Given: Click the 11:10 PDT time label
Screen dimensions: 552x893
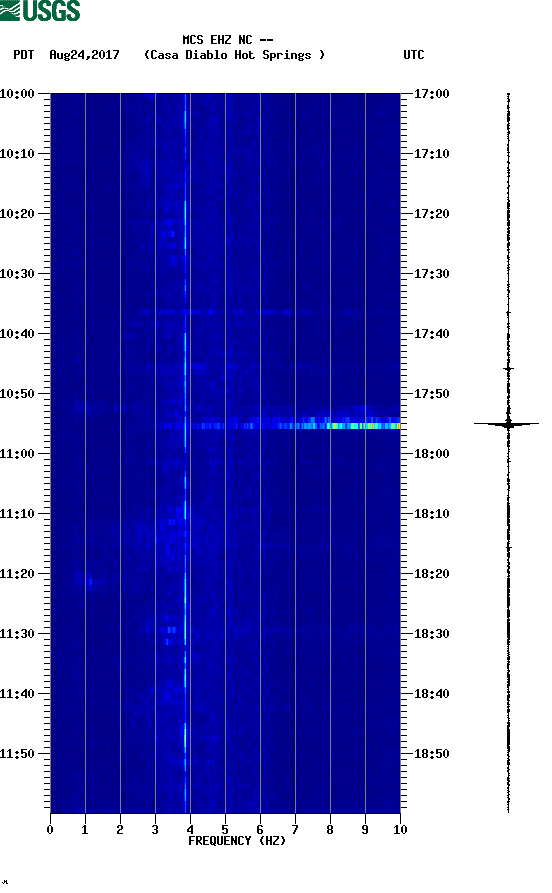Looking at the screenshot, I should (17, 514).
